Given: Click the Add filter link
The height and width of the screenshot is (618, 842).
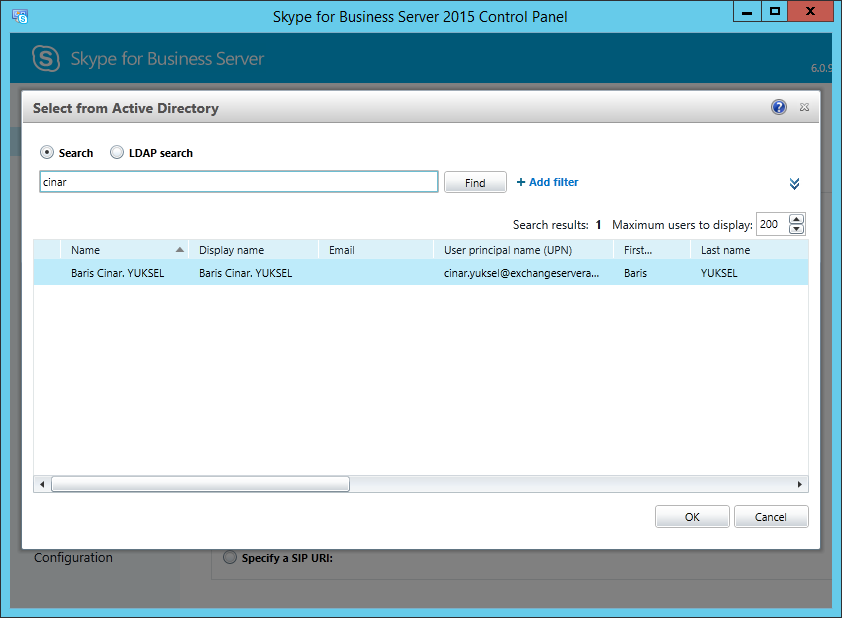Looking at the screenshot, I should pyautogui.click(x=547, y=182).
